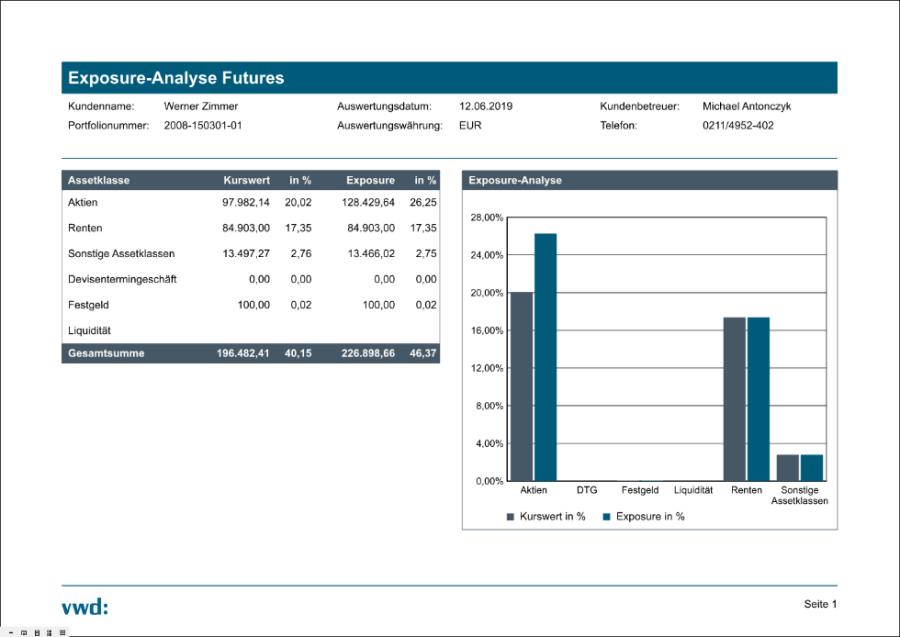The height and width of the screenshot is (637, 900).
Task: Click the minus icon in bottom-left toolbar
Action: 10,632
